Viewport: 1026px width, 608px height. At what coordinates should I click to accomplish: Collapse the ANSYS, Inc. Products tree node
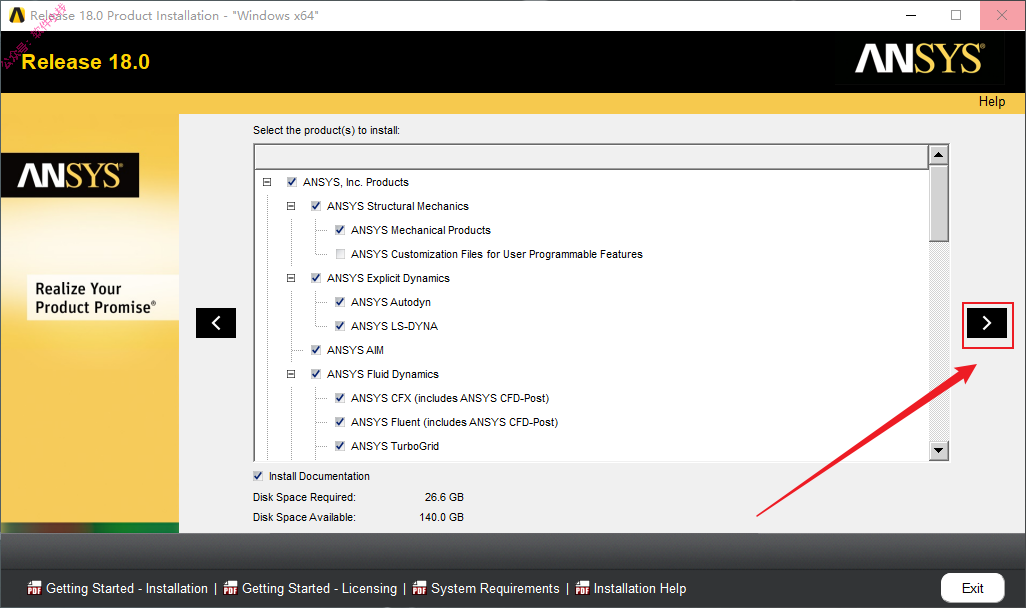(267, 182)
